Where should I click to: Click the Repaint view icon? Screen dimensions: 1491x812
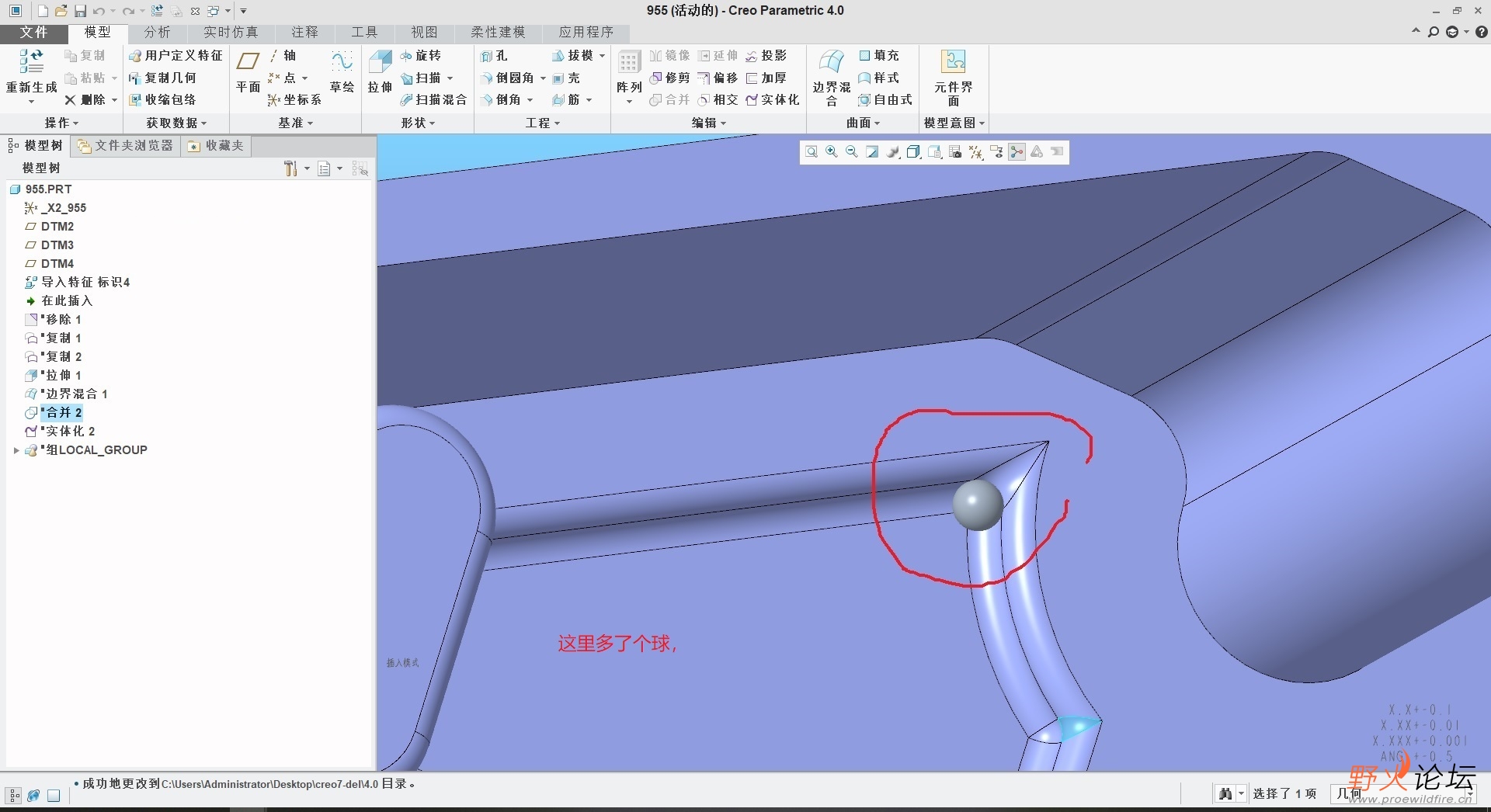tap(873, 152)
